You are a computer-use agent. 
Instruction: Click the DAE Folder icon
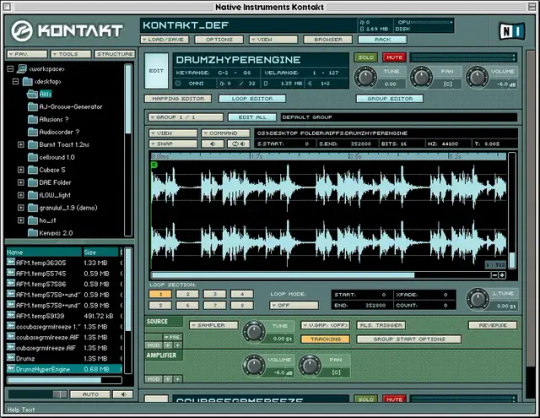click(x=33, y=182)
